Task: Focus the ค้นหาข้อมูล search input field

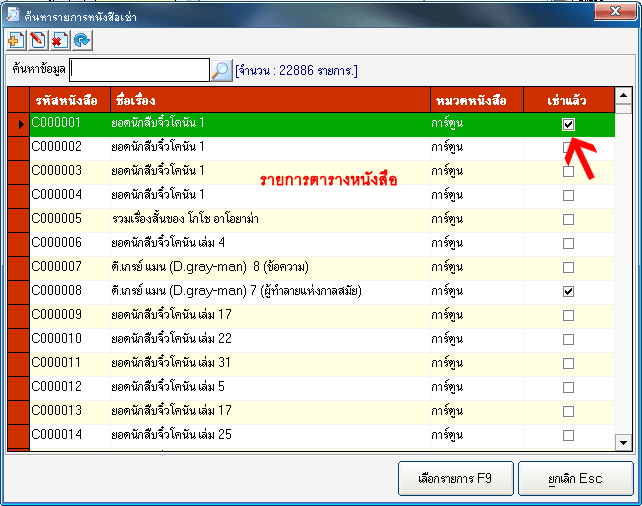Action: coord(139,70)
